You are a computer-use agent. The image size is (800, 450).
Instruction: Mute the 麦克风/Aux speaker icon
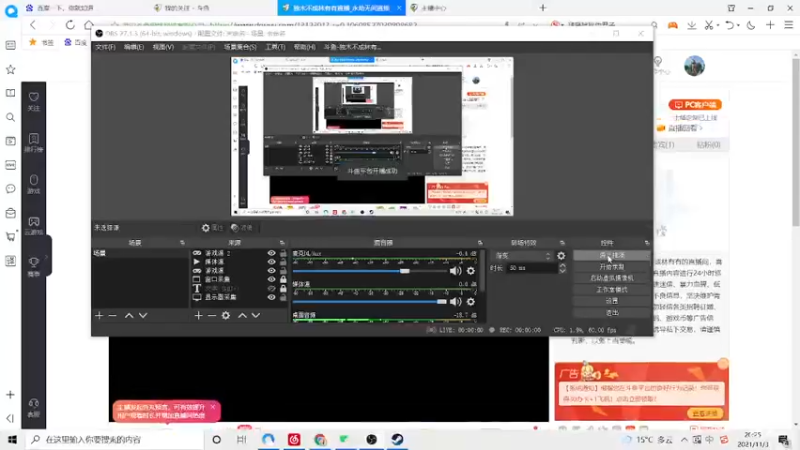pyautogui.click(x=455, y=271)
